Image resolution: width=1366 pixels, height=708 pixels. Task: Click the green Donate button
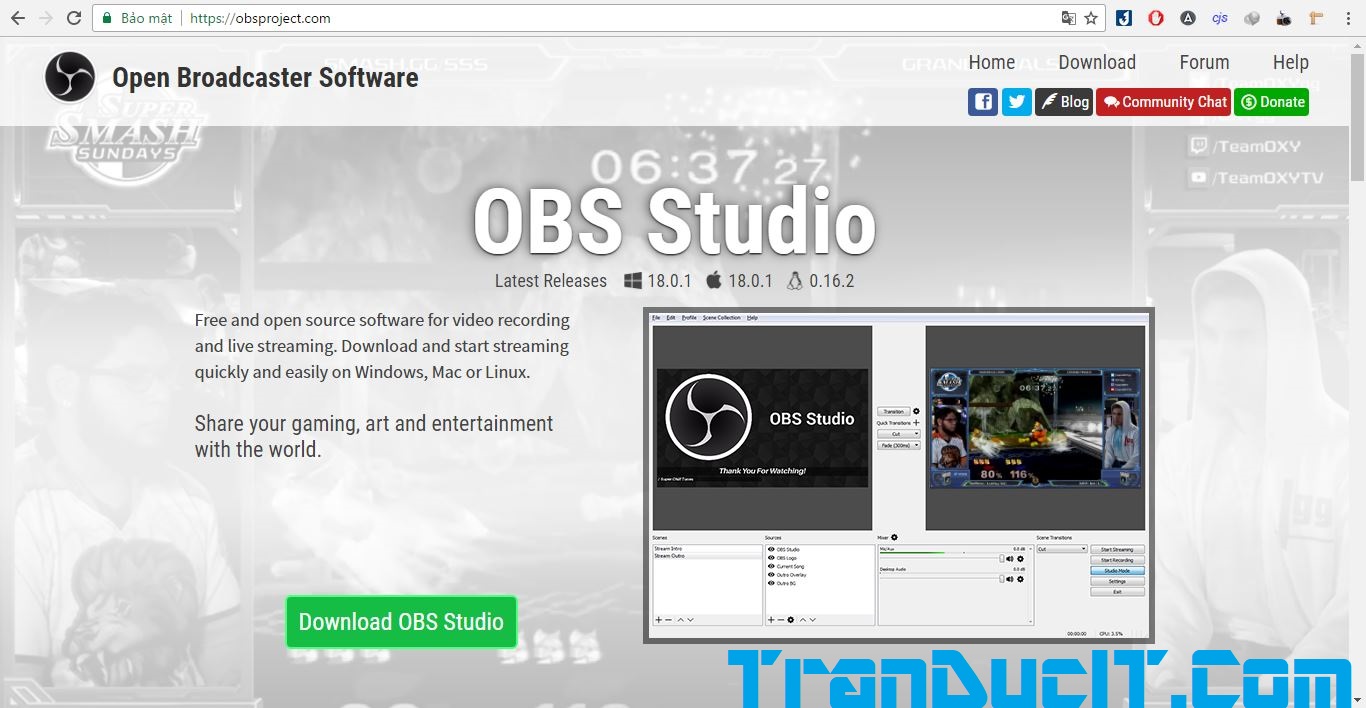coord(1271,102)
